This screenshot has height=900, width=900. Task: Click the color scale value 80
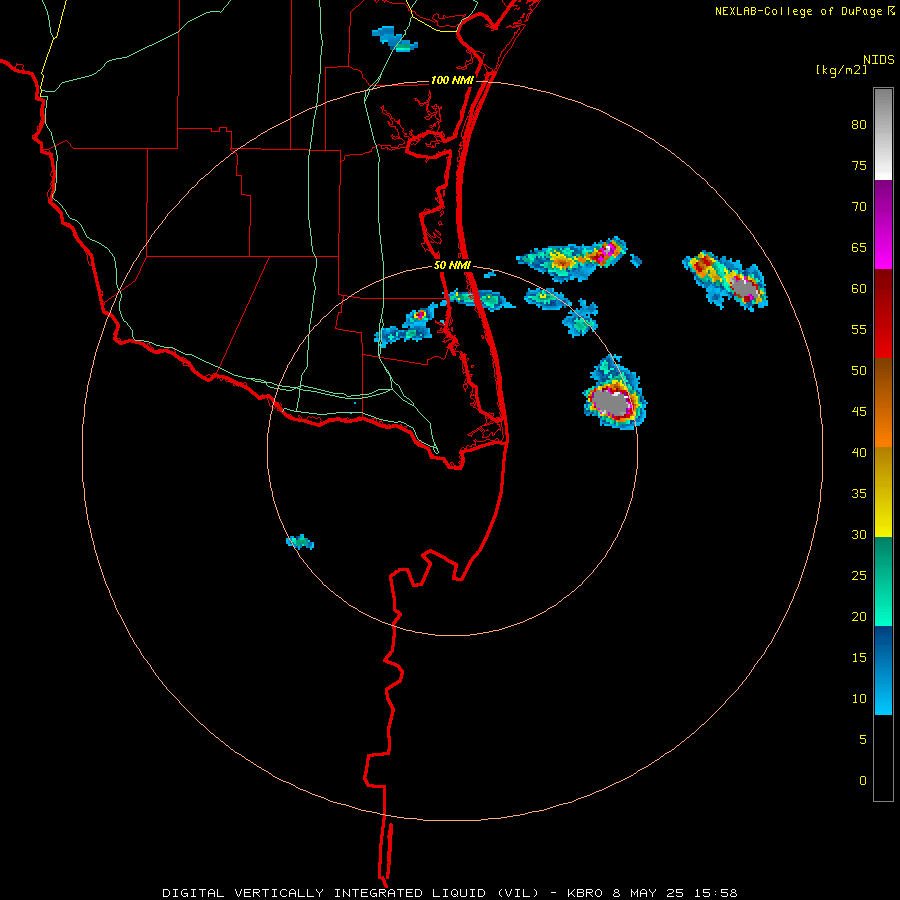(x=859, y=125)
